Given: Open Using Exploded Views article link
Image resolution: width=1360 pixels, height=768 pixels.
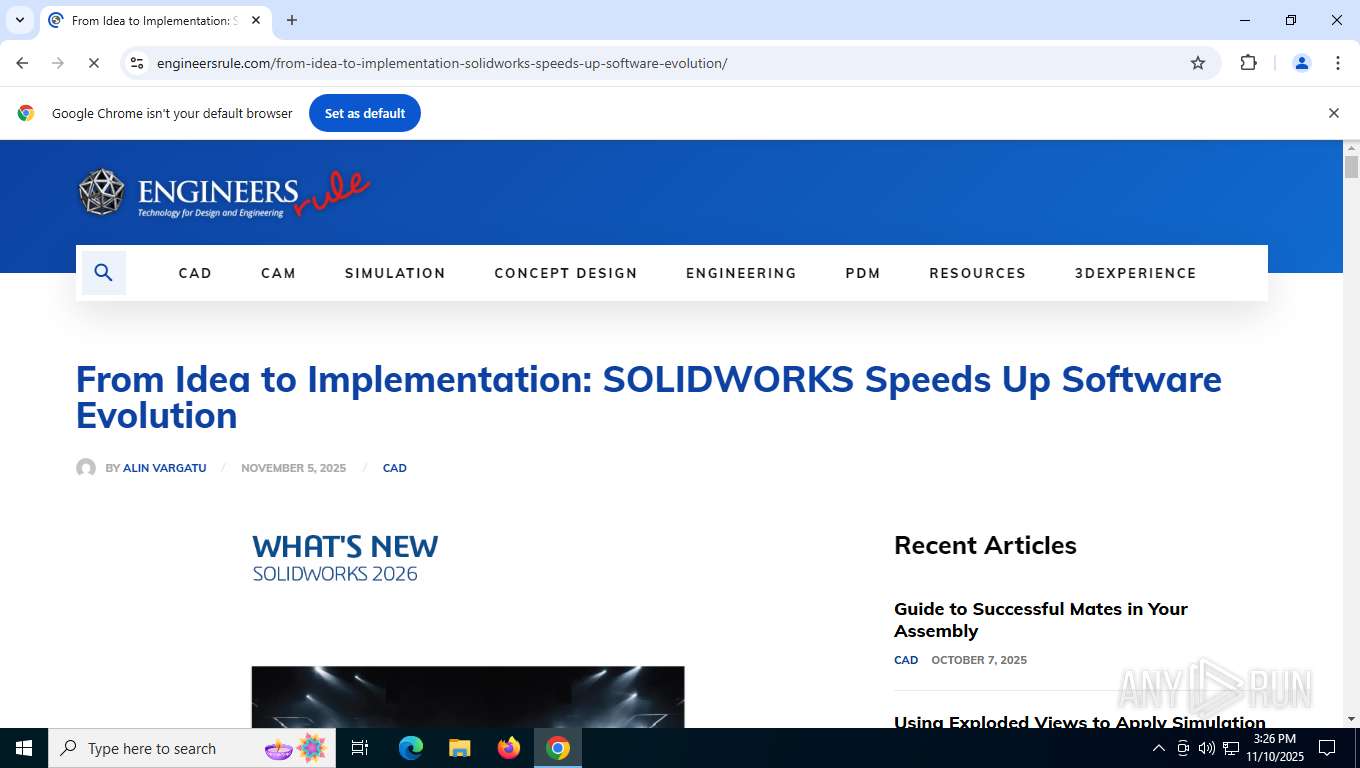Looking at the screenshot, I should point(1080,721).
